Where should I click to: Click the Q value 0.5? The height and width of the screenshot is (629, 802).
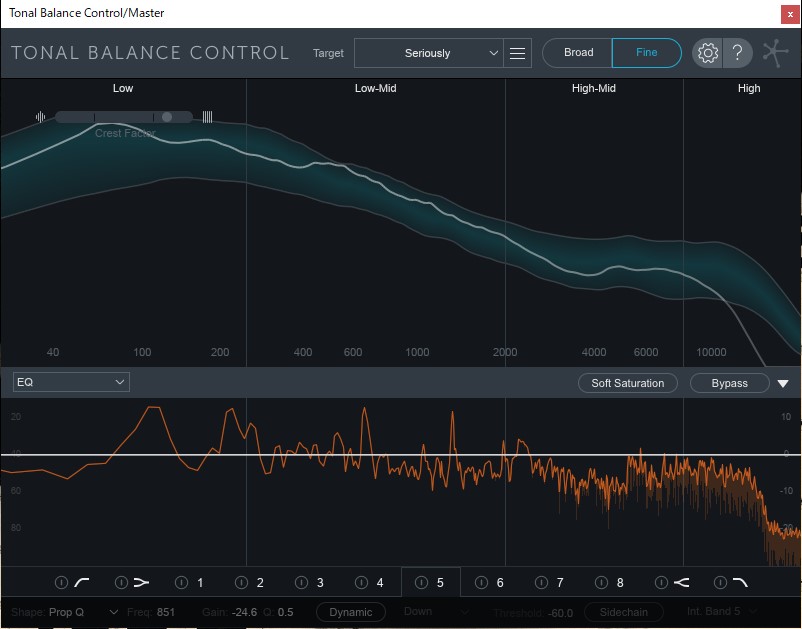[285, 612]
